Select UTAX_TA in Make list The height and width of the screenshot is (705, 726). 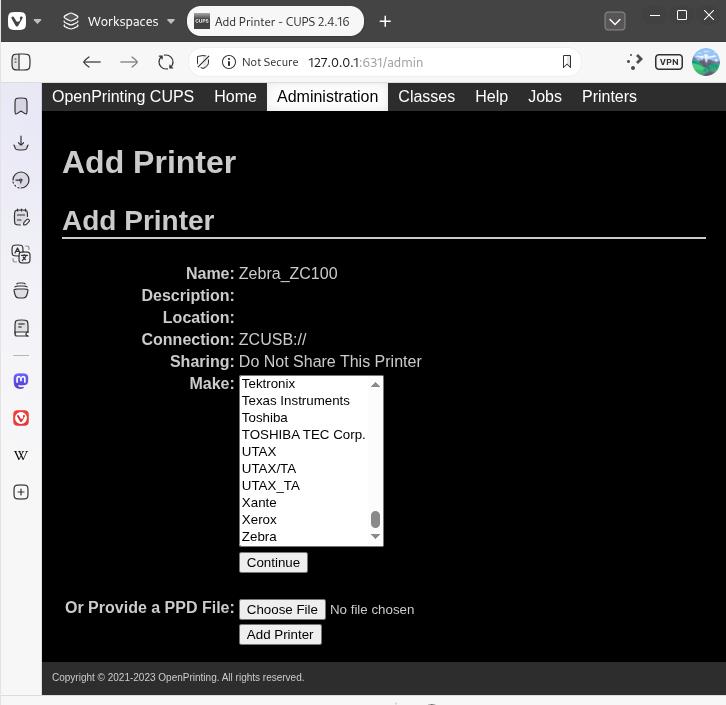tap(305, 486)
